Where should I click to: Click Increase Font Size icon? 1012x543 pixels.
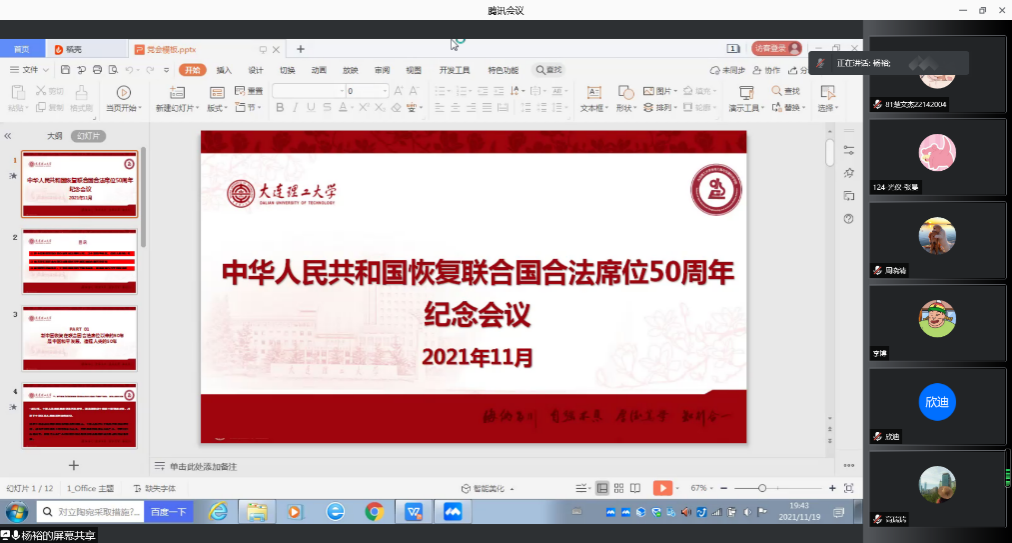click(x=398, y=91)
